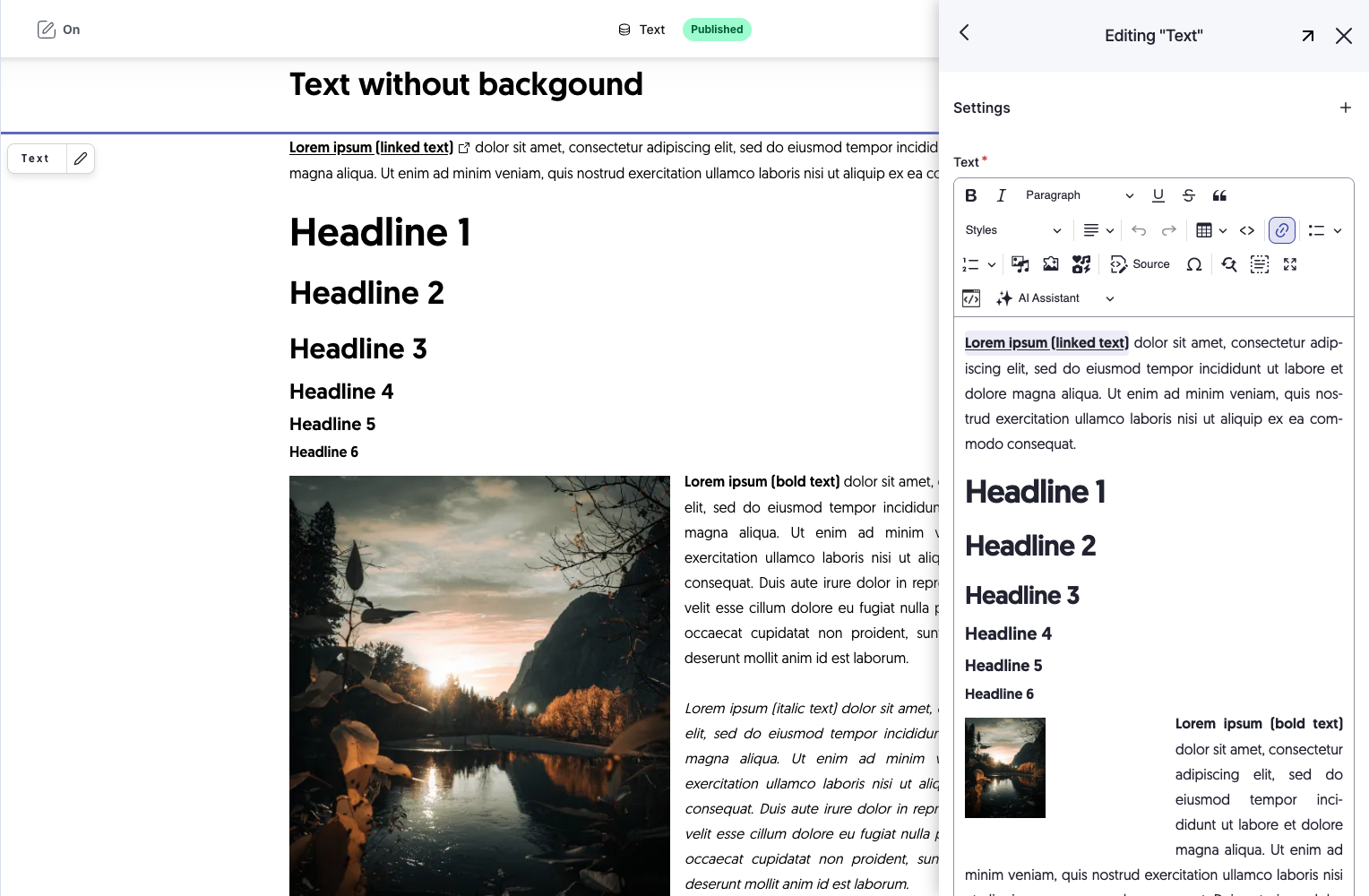The image size is (1369, 896).
Task: Expand the editing panel with the arrow icon
Action: pos(1308,36)
